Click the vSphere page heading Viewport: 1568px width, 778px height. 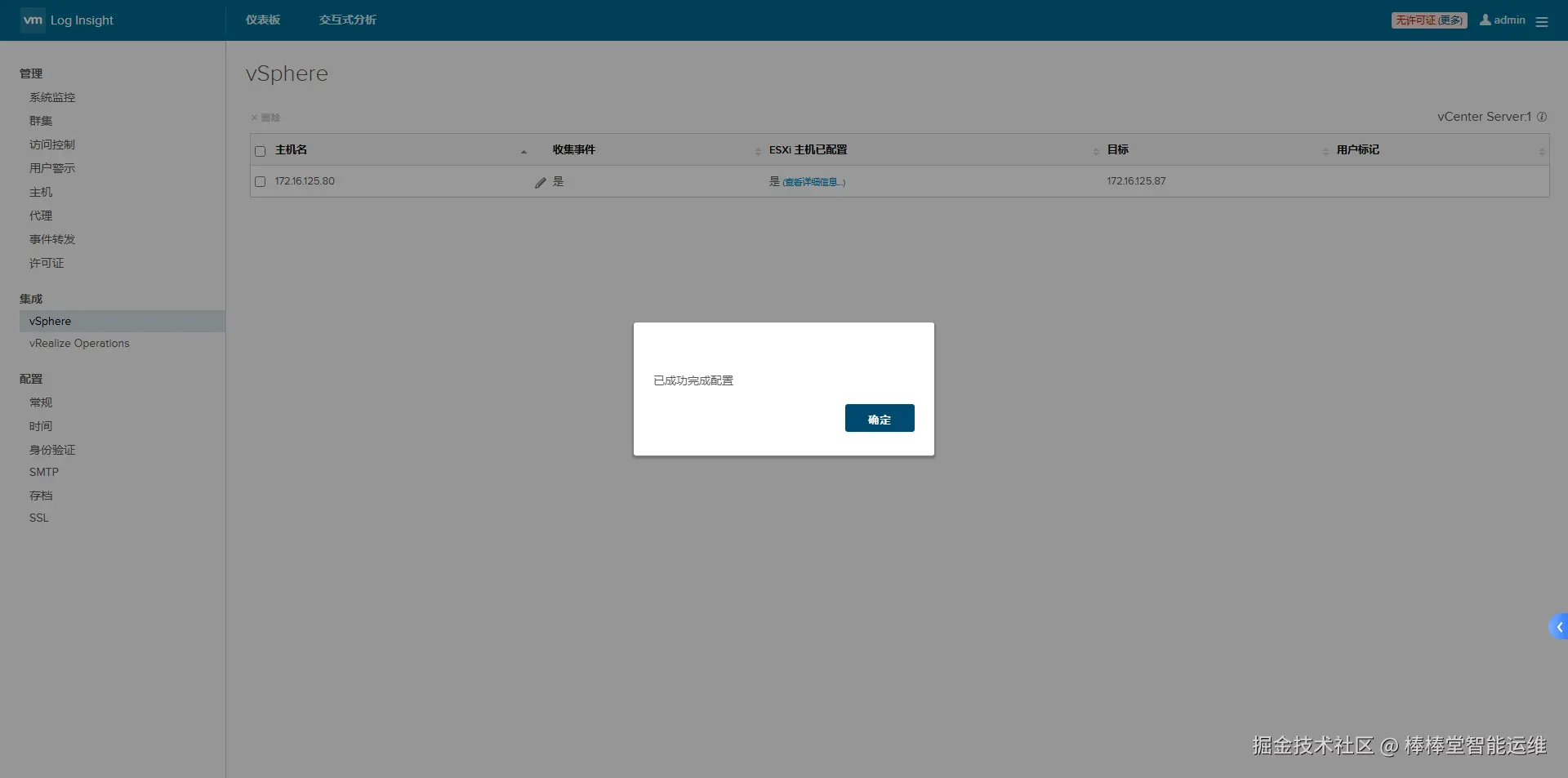point(287,73)
